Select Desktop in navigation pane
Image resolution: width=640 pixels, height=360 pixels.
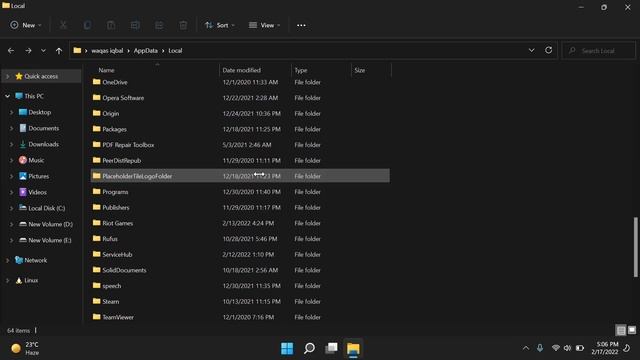click(x=40, y=112)
